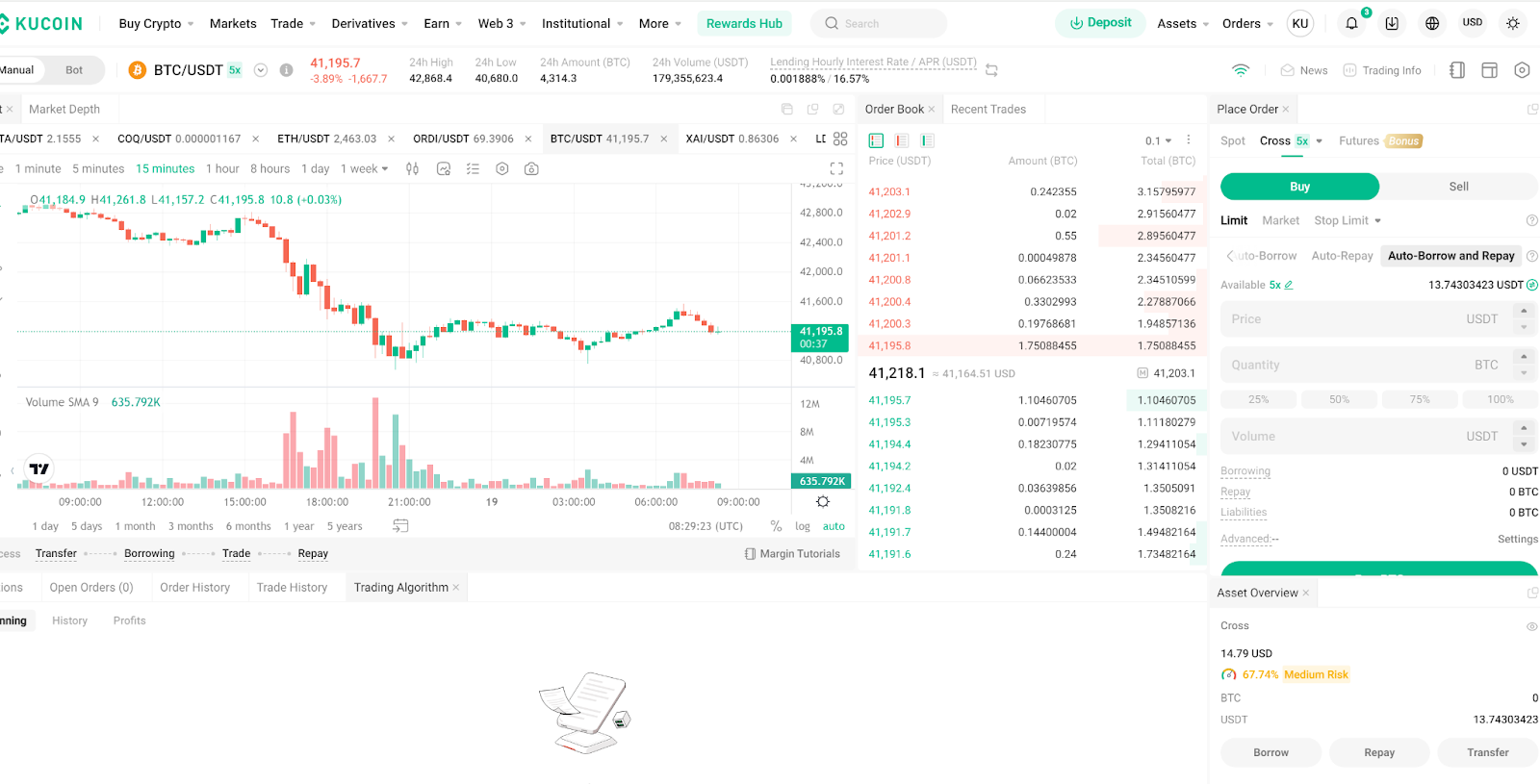The height and width of the screenshot is (784, 1540).
Task: Open the Margin Tutorials link
Action: coord(792,553)
